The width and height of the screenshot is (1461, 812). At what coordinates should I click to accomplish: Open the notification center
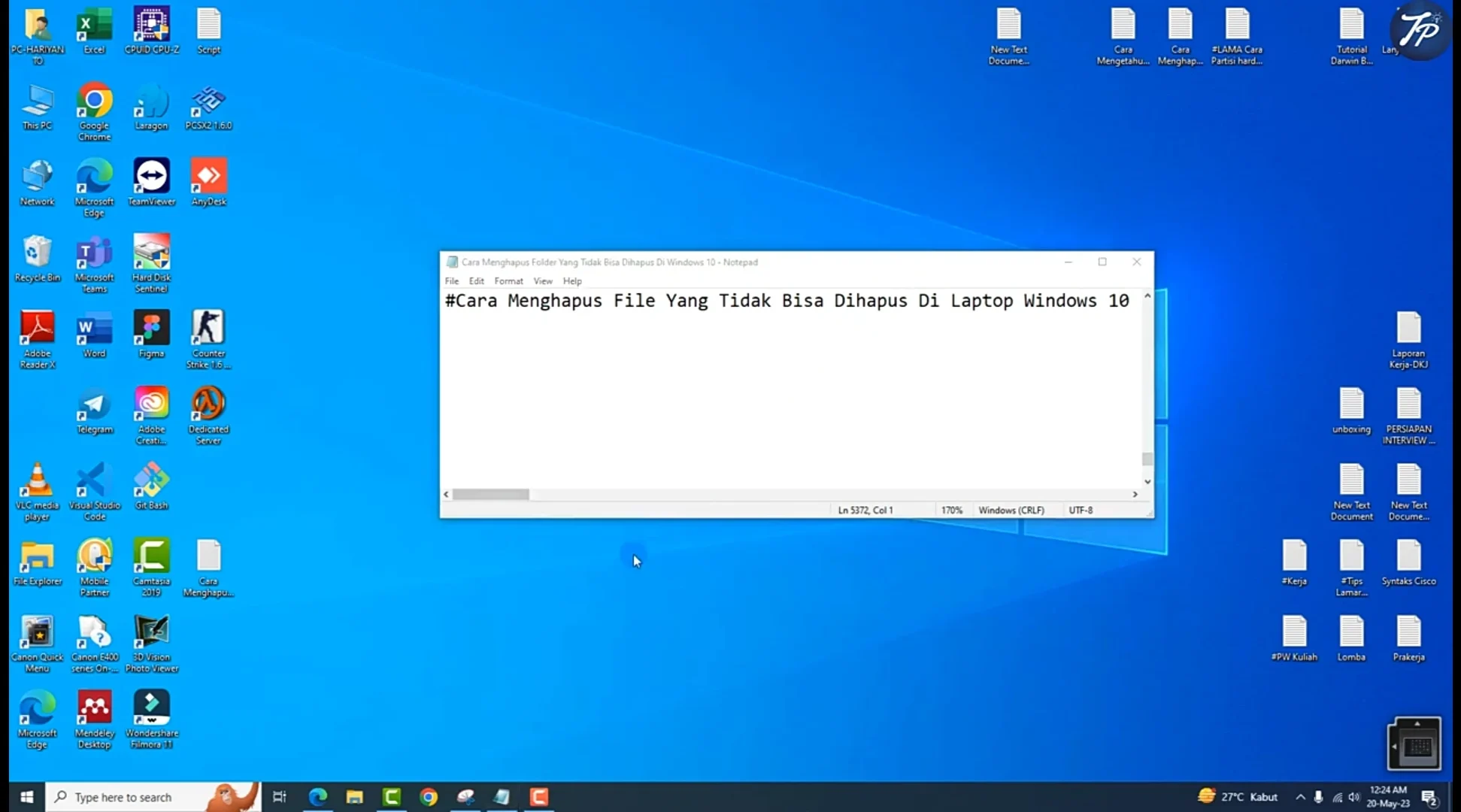coord(1430,797)
